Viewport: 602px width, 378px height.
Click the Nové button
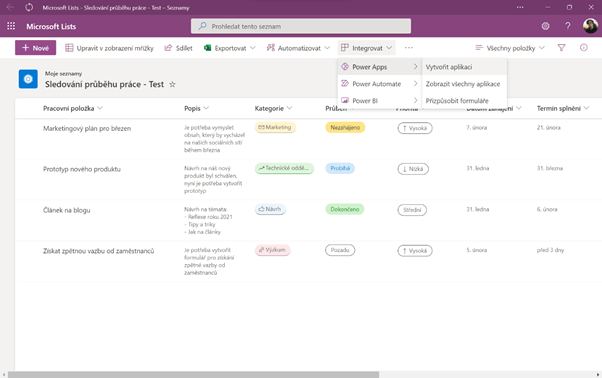pos(35,48)
